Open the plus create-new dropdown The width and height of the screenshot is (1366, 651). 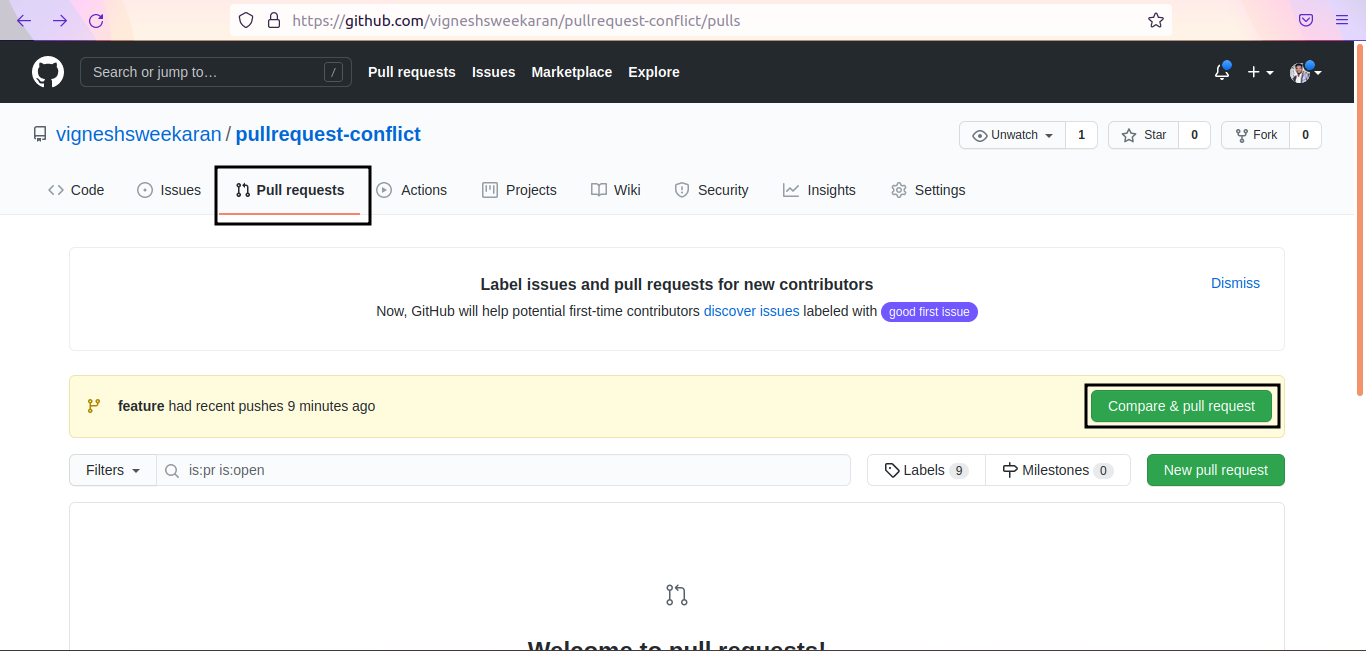1259,72
